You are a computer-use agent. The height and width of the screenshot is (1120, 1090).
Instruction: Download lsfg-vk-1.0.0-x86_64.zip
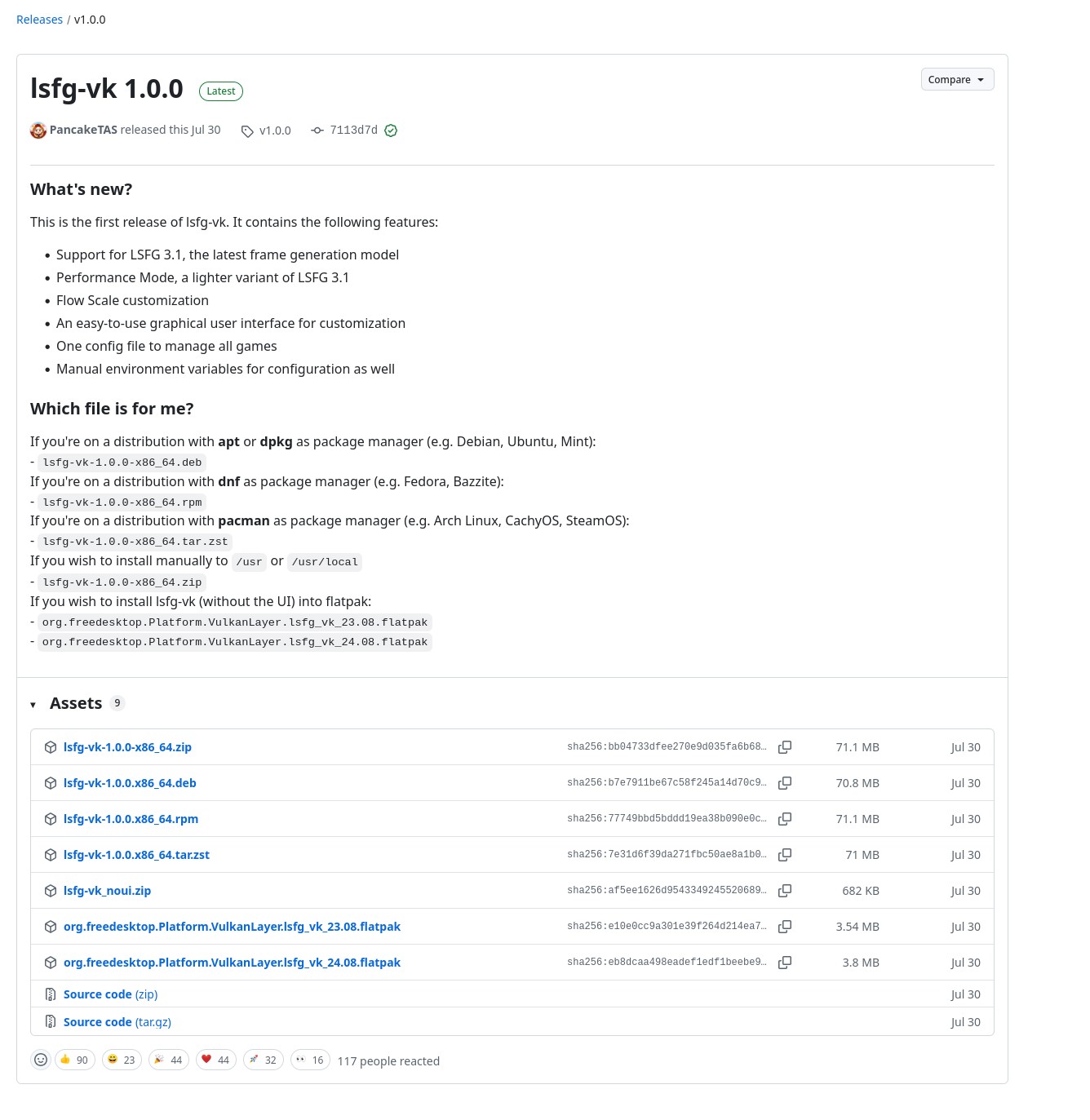127,747
